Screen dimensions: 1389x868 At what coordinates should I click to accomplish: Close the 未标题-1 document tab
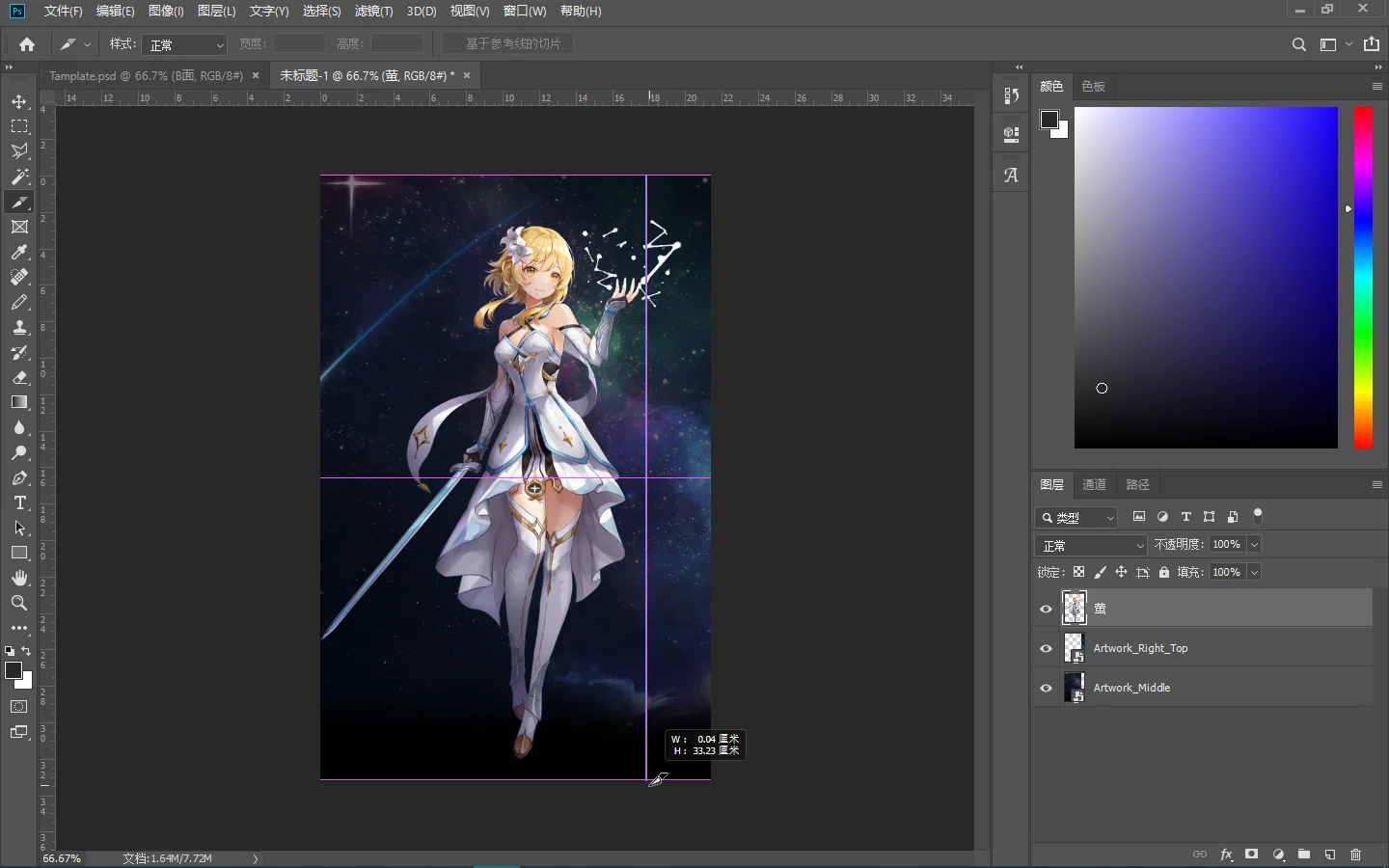tap(467, 75)
